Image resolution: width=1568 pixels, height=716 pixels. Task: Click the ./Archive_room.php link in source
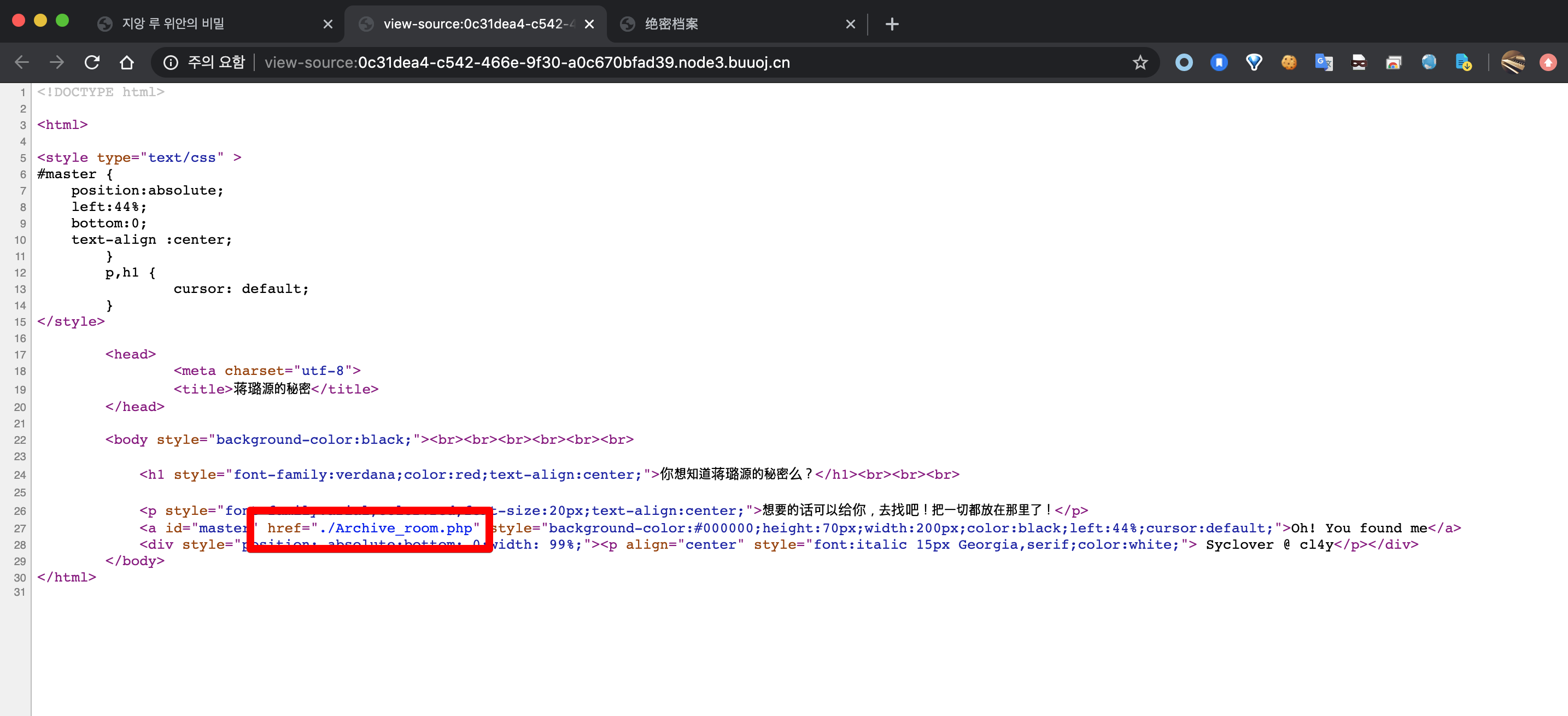pos(396,528)
